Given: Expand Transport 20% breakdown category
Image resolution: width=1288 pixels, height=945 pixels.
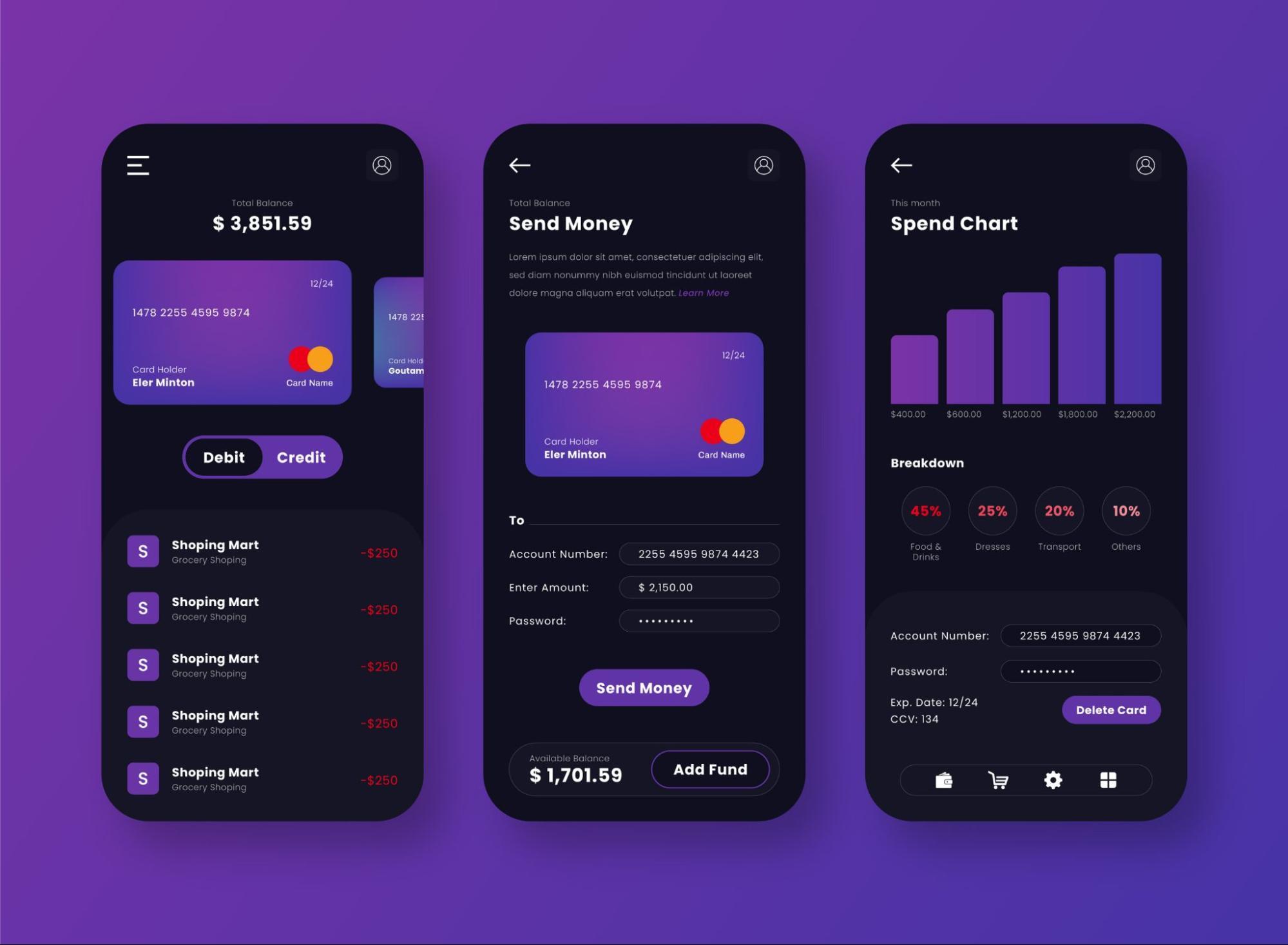Looking at the screenshot, I should 1058,512.
